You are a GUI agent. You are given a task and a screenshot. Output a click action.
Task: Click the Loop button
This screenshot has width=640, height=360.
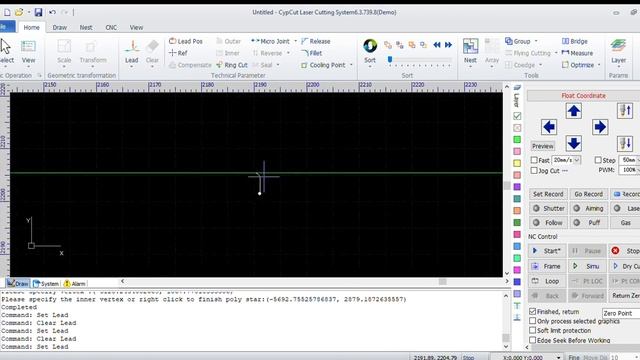(x=547, y=281)
